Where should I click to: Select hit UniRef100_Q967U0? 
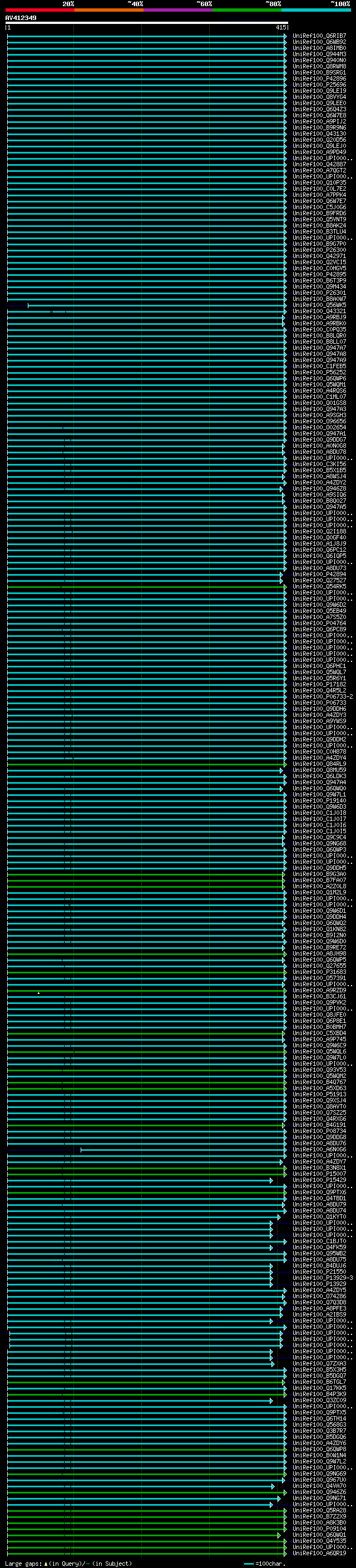click(319, 1480)
